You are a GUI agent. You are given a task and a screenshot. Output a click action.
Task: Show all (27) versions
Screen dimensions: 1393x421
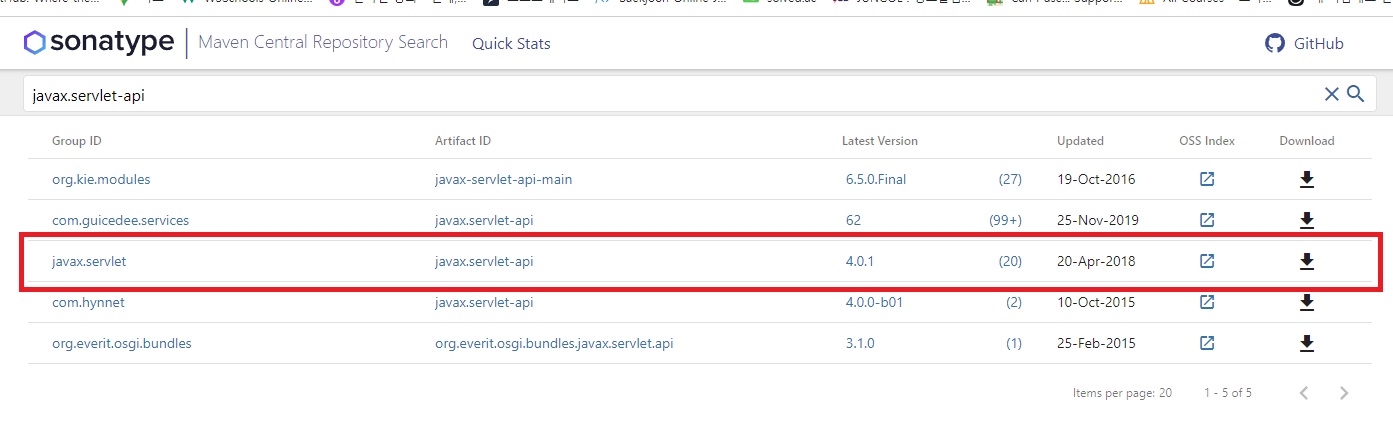[x=1010, y=180]
